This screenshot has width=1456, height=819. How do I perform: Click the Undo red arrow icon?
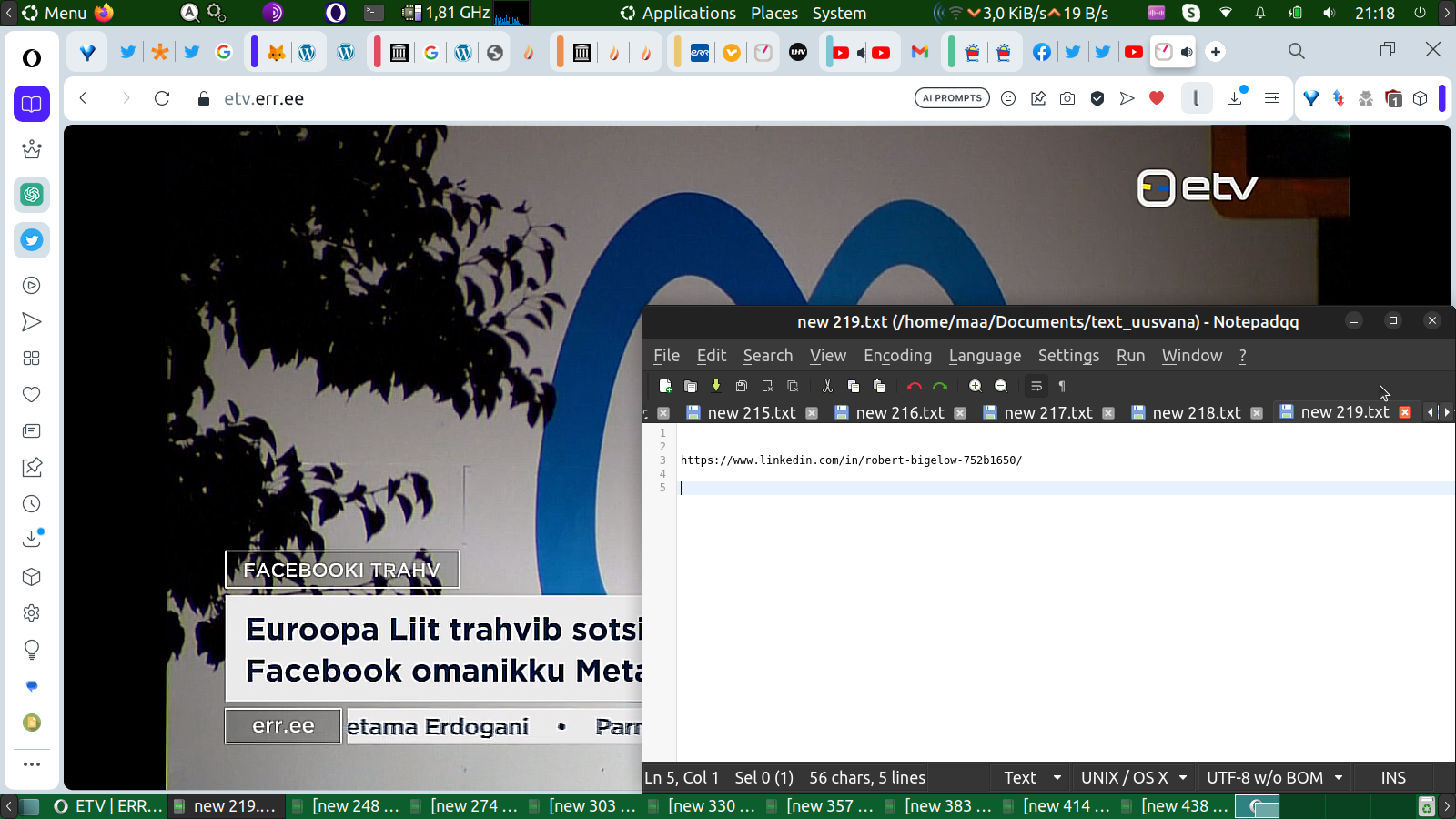(914, 386)
